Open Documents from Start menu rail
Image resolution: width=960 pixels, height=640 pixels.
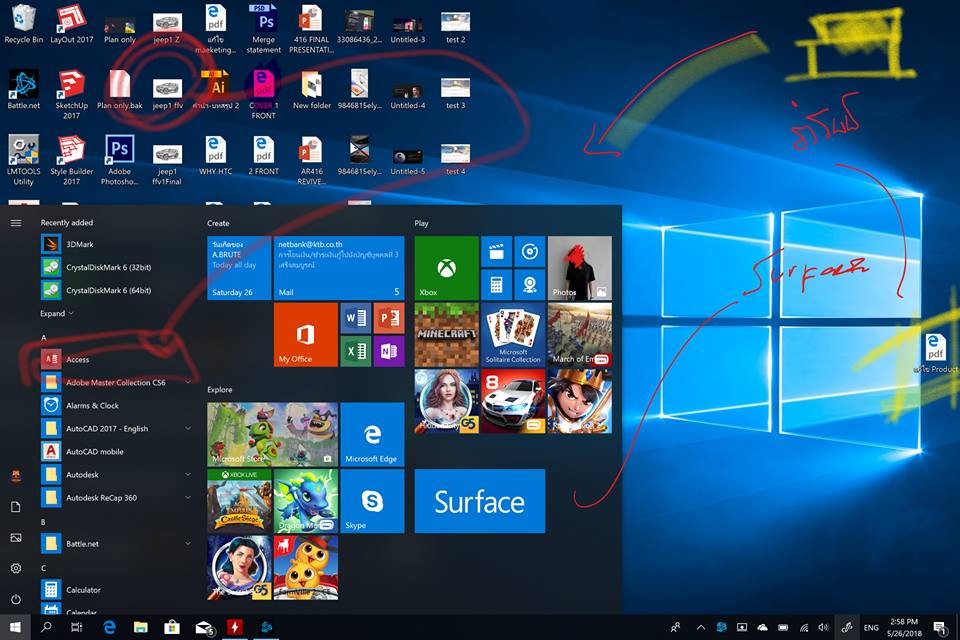(16, 506)
